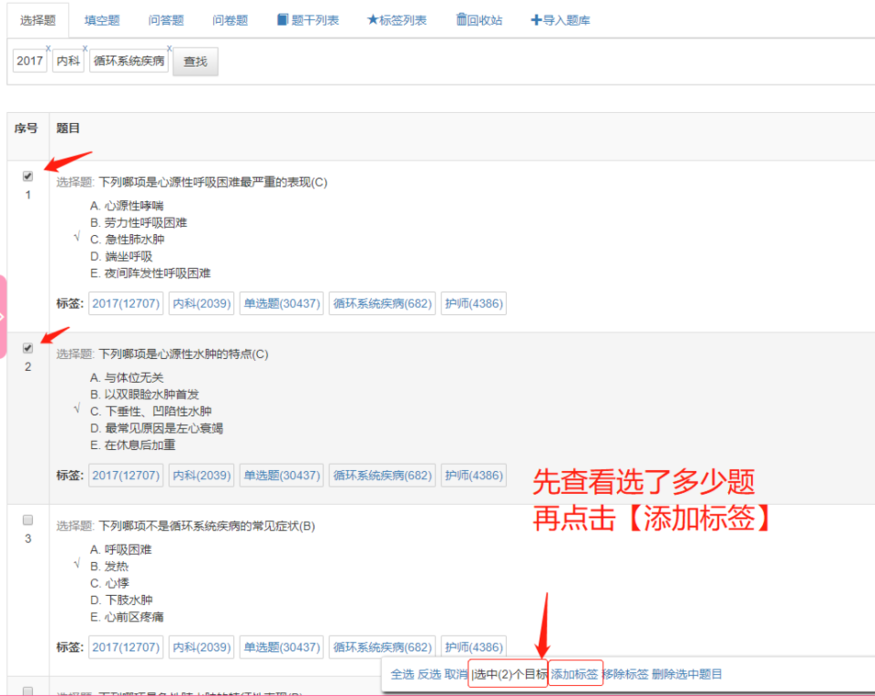This screenshot has height=696, width=875.
Task: Open the 问卷题 tab
Action: [x=230, y=21]
